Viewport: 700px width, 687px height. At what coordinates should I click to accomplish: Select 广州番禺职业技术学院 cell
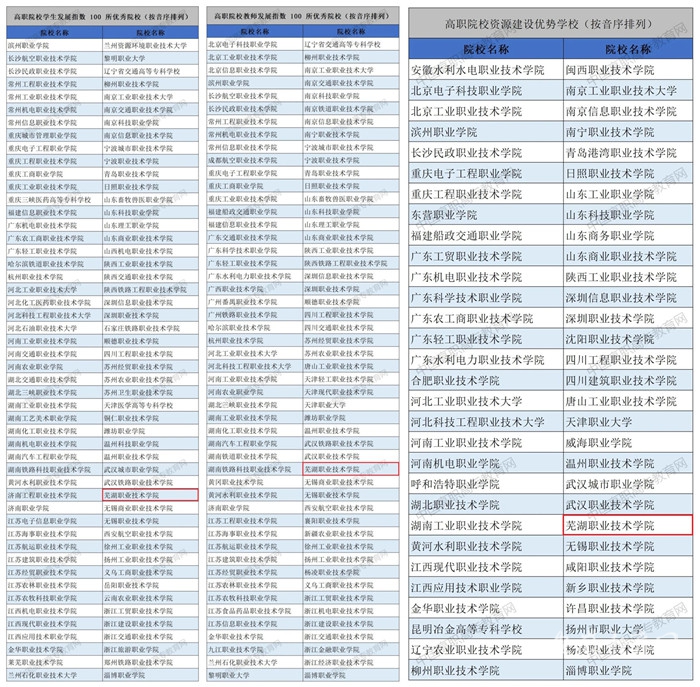click(x=255, y=302)
